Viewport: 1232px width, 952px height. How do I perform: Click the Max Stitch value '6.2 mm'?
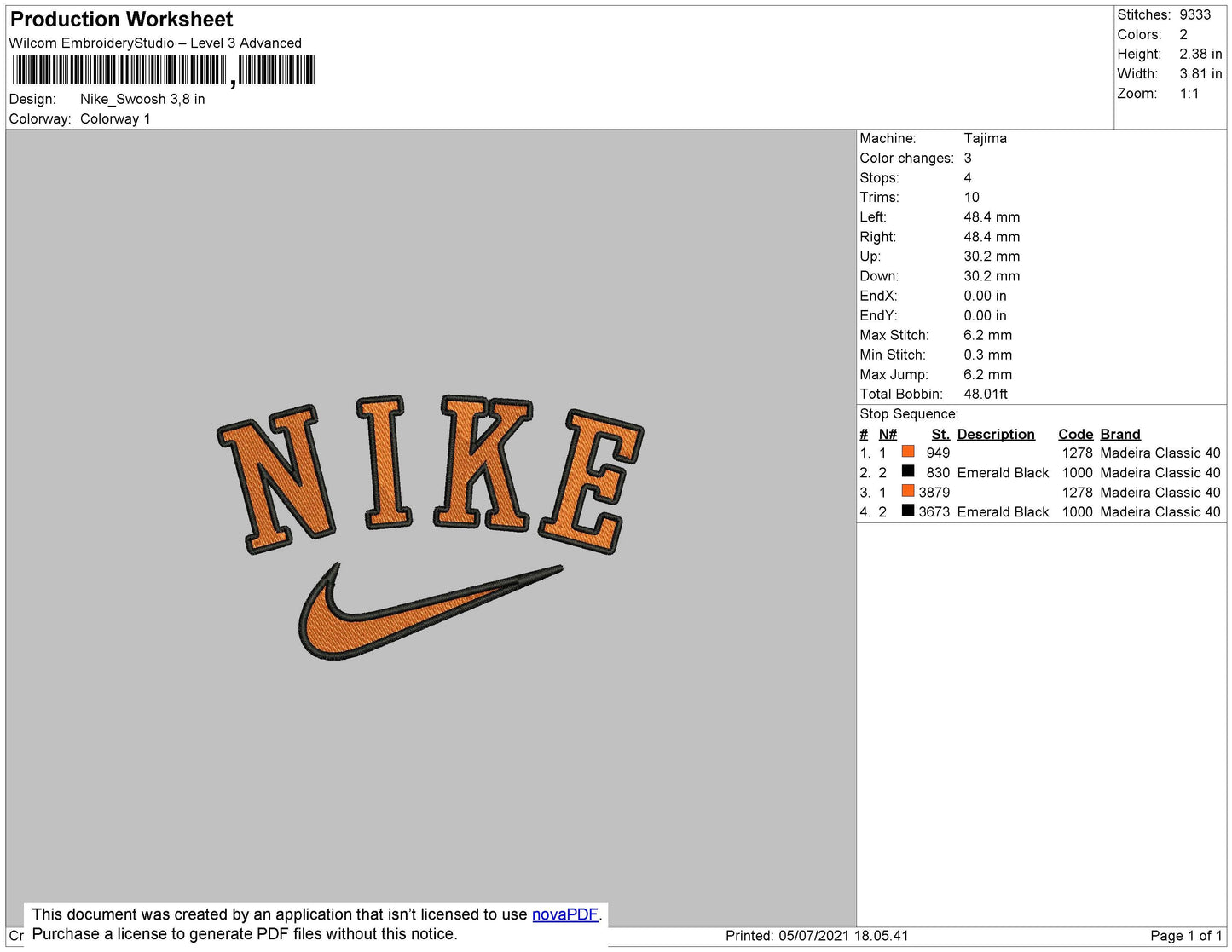[988, 335]
